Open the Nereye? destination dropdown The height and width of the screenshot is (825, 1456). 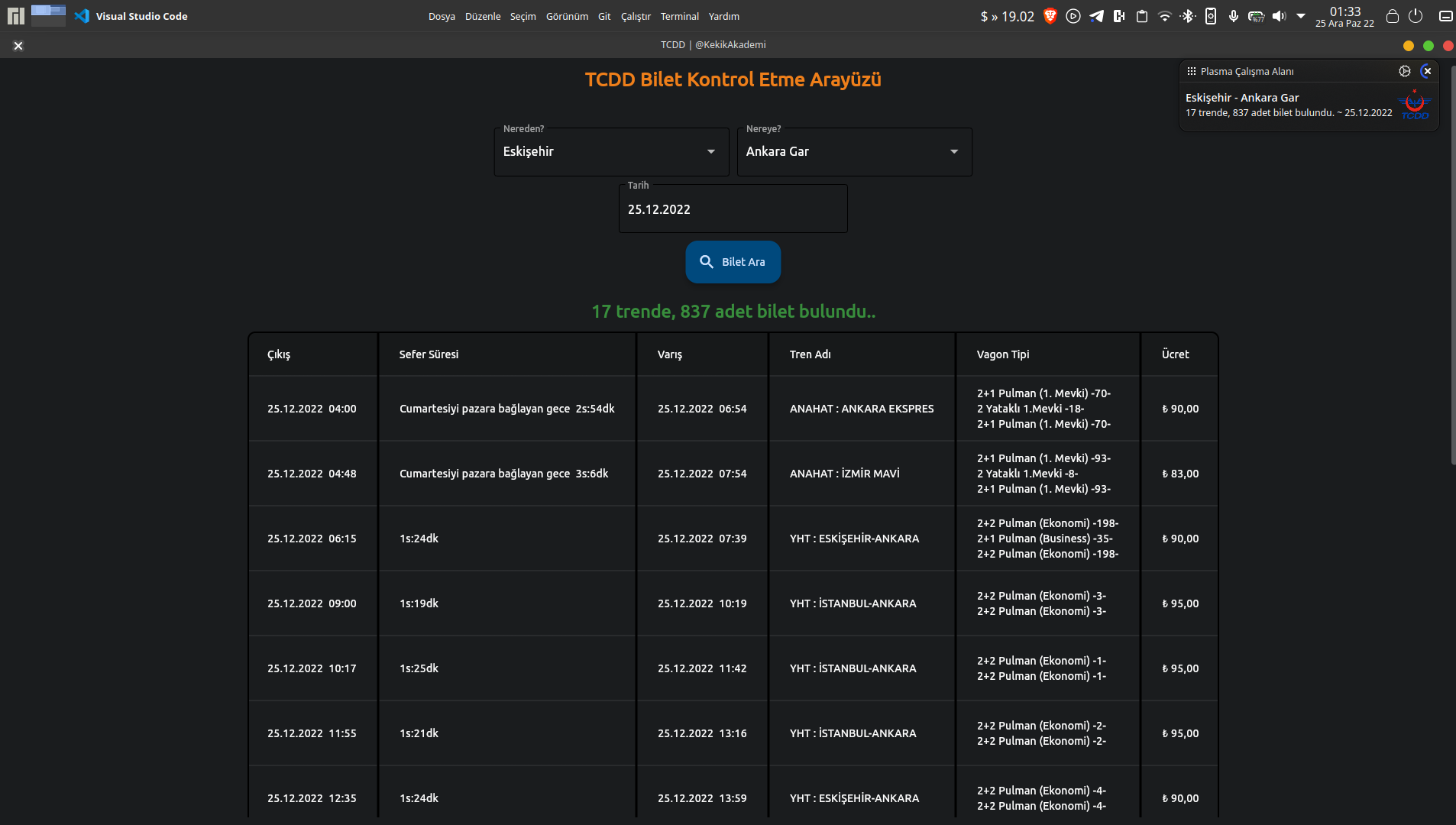[854, 151]
